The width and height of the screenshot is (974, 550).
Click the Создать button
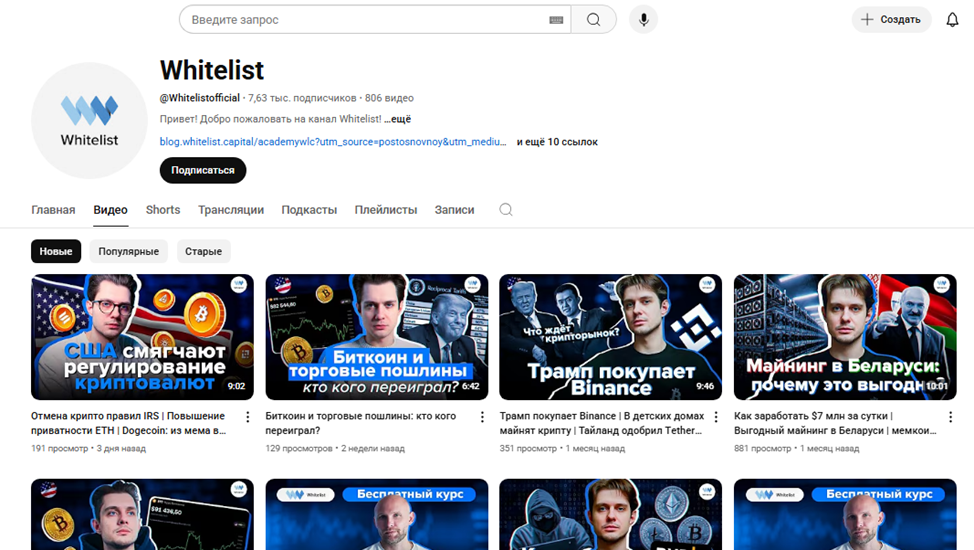(891, 20)
